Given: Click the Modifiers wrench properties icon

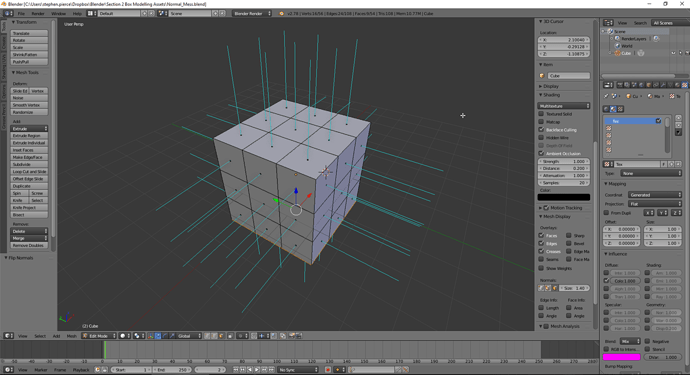Looking at the screenshot, I should (x=663, y=85).
